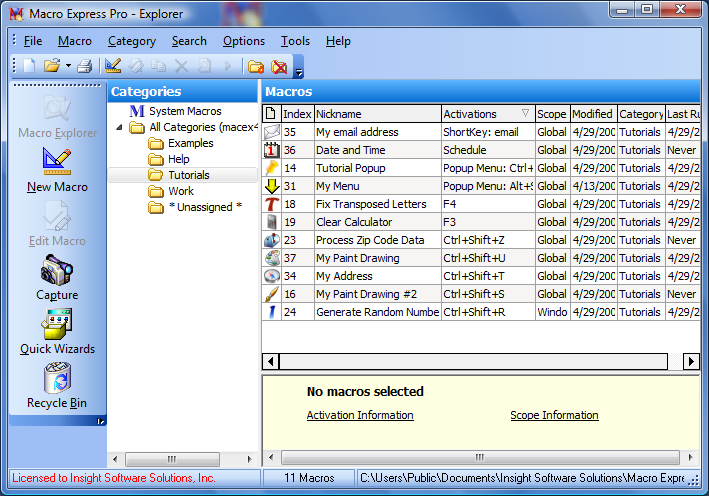709x496 pixels.
Task: Open the toolbar options overflow arrow
Action: click(298, 72)
